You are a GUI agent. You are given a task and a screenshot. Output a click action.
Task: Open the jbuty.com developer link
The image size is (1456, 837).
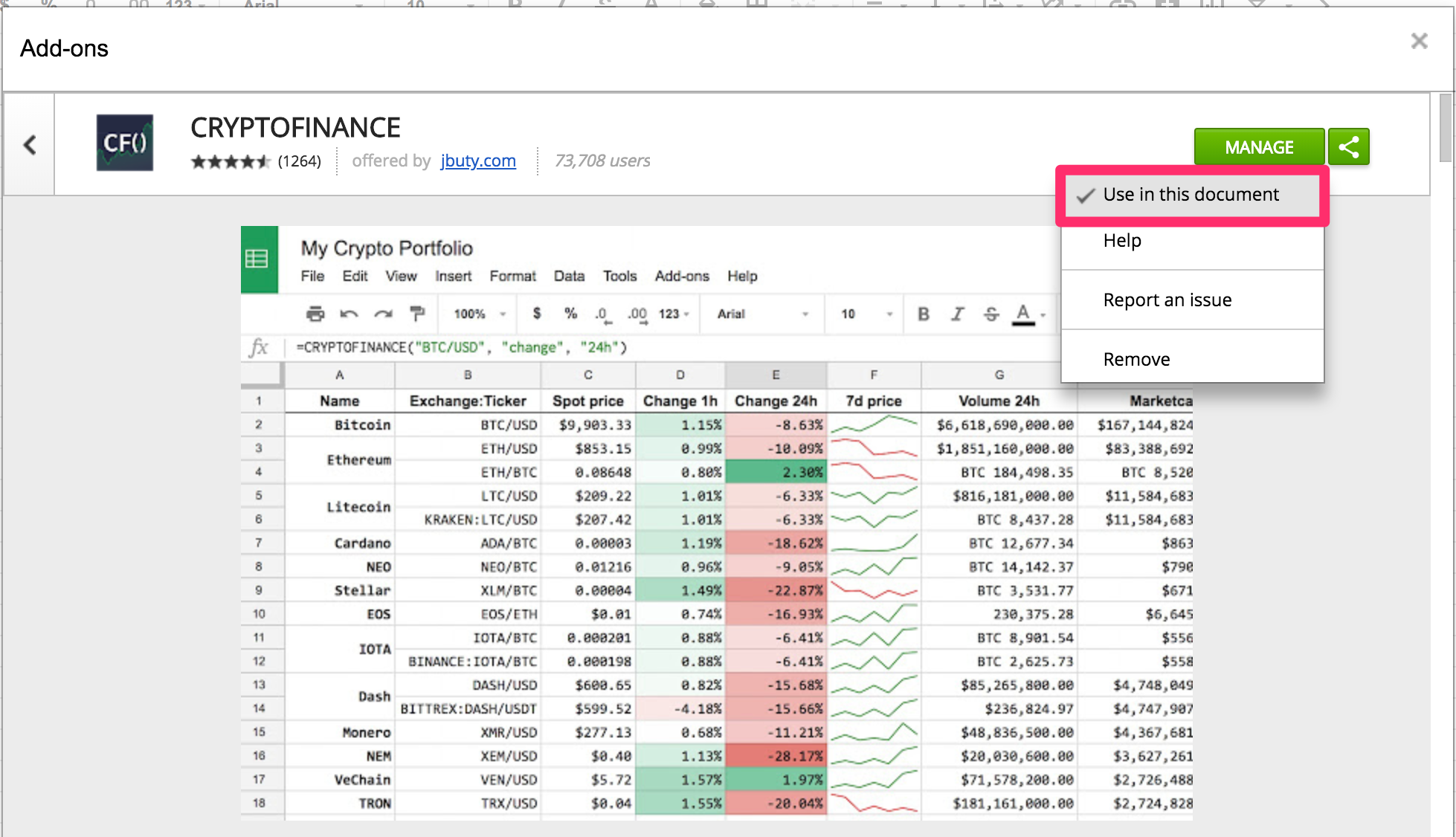477,161
